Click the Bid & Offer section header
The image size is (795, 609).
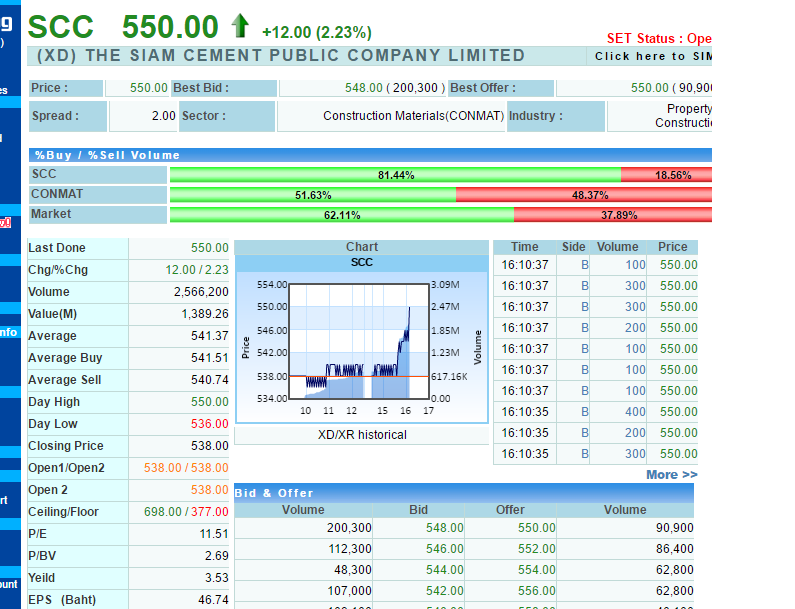pos(463,492)
